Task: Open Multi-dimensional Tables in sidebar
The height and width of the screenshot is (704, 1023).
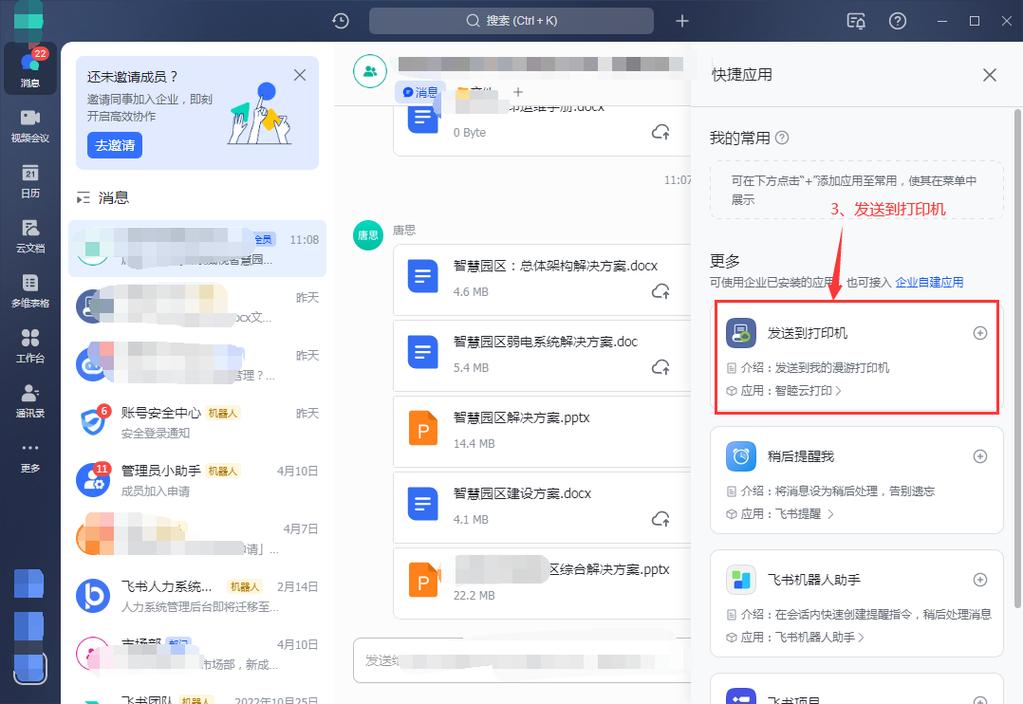Action: point(30,291)
